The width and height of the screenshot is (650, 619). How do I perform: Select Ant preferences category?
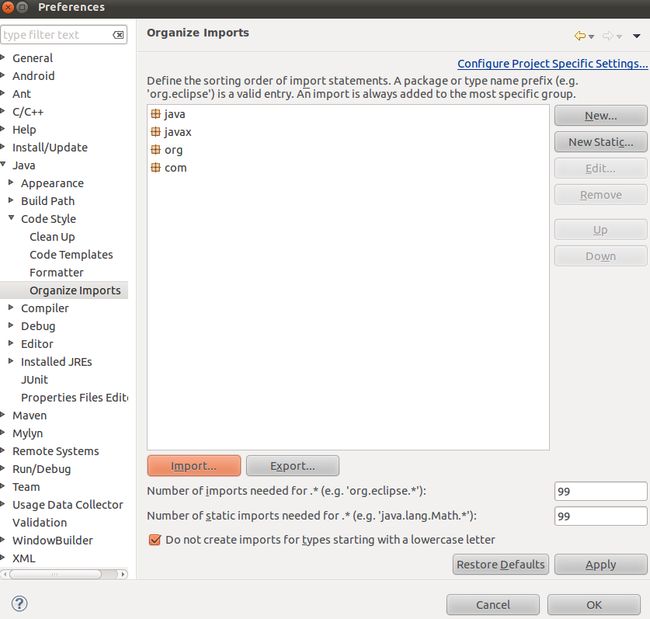22,94
